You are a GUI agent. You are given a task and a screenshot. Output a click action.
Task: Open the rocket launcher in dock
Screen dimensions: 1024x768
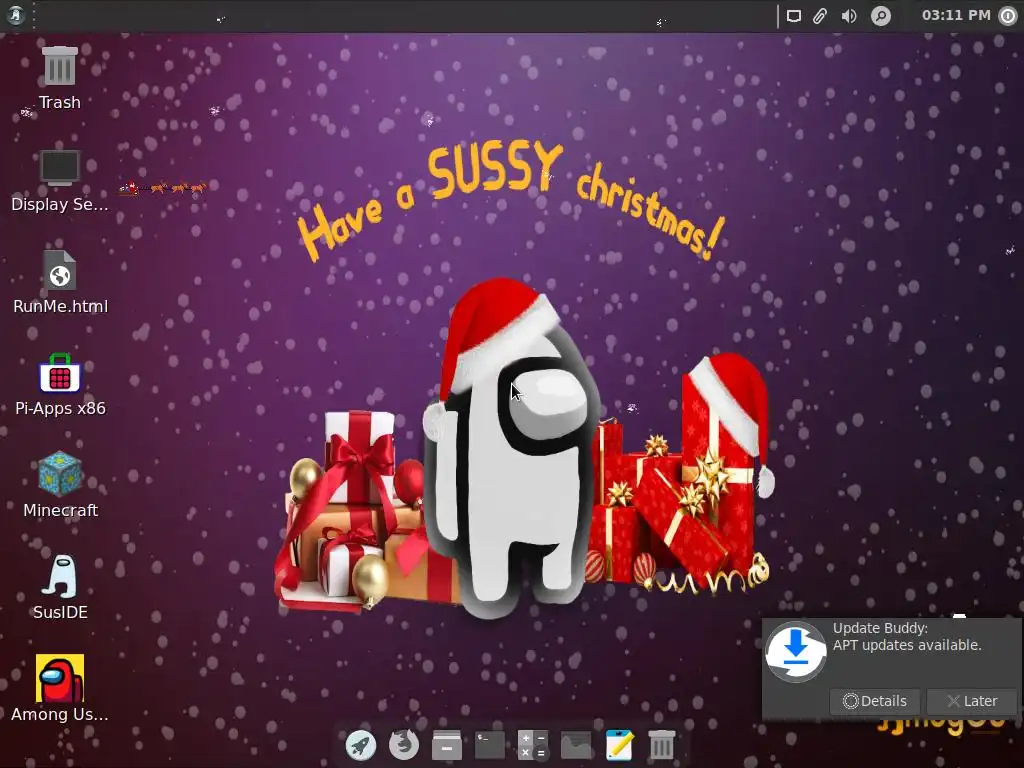[x=360, y=745]
